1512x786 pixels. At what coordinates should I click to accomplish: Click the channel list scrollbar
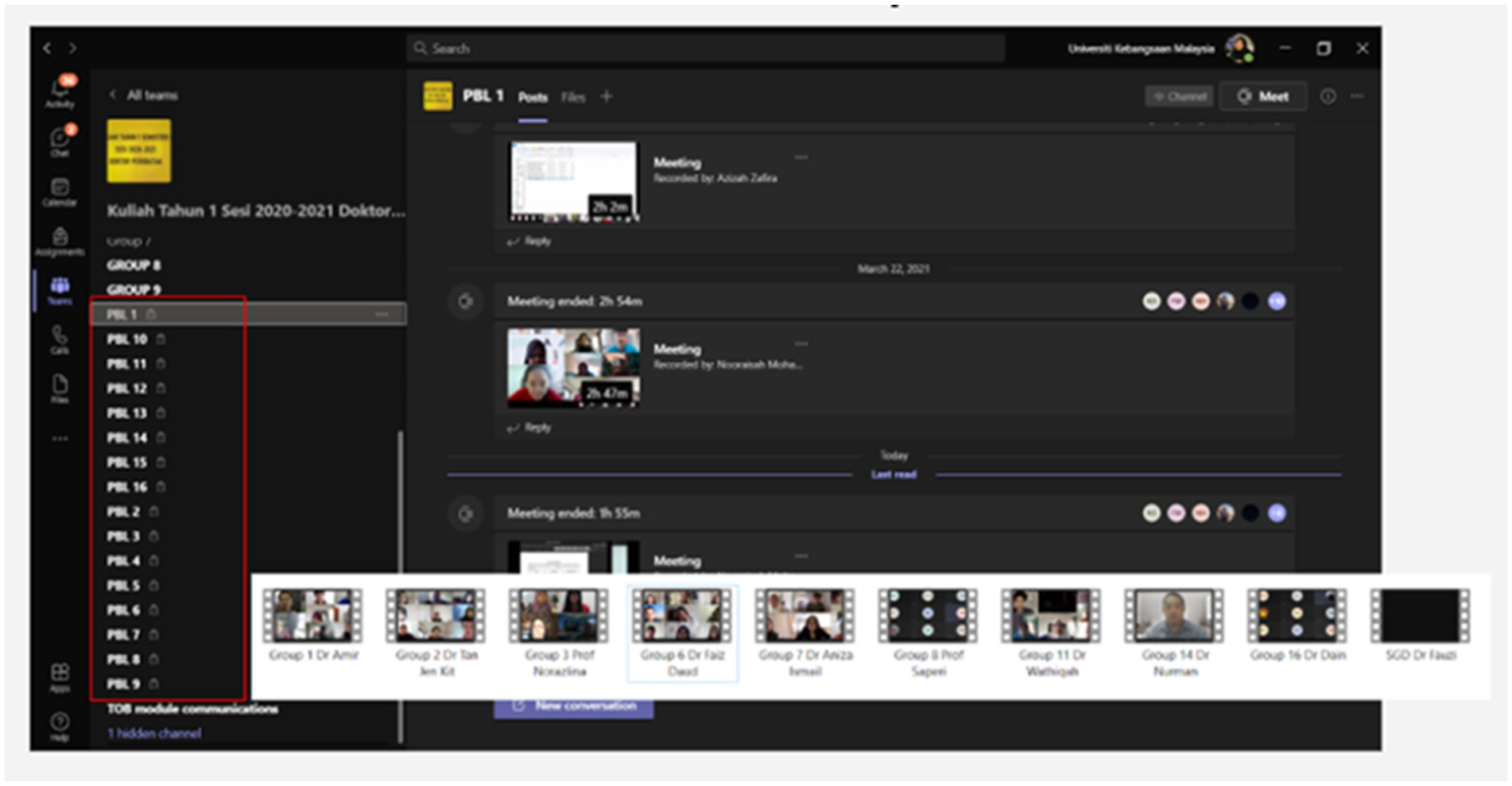point(400,587)
